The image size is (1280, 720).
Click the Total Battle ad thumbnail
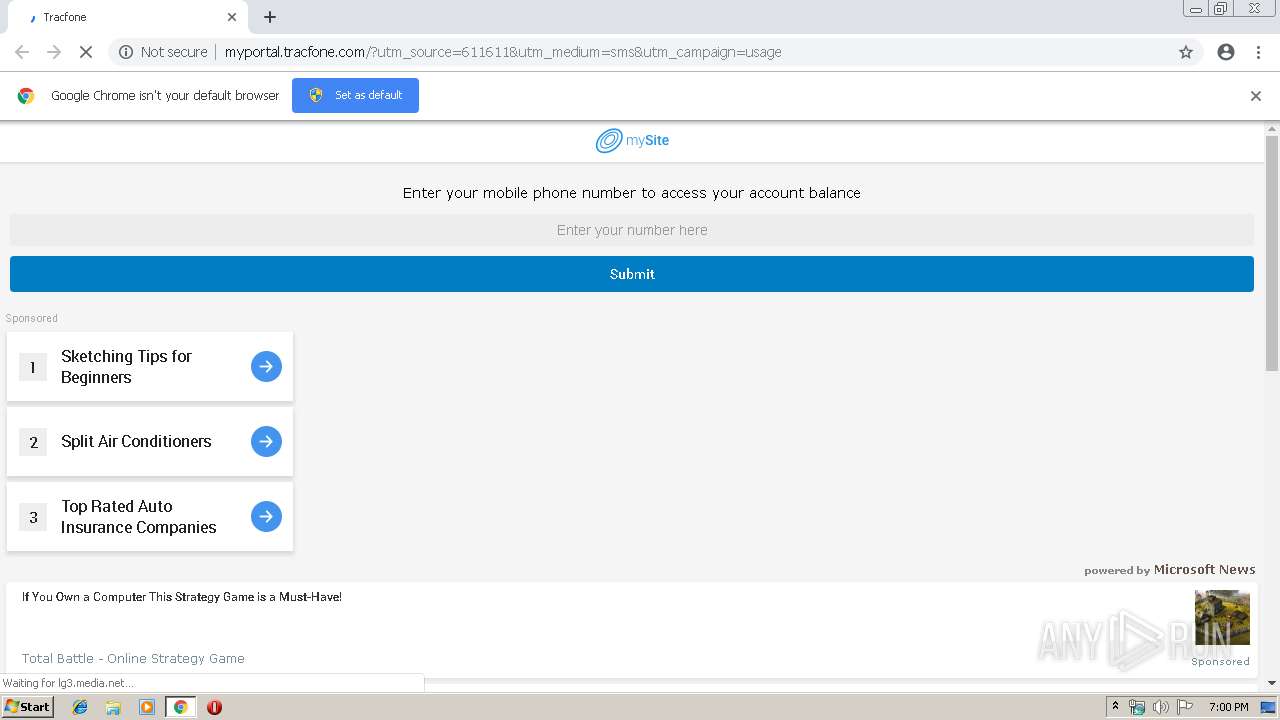(x=1222, y=617)
